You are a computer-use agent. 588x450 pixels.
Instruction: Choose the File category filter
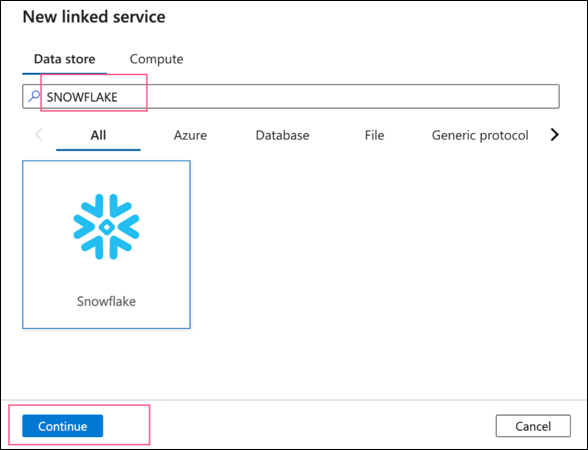coord(374,135)
